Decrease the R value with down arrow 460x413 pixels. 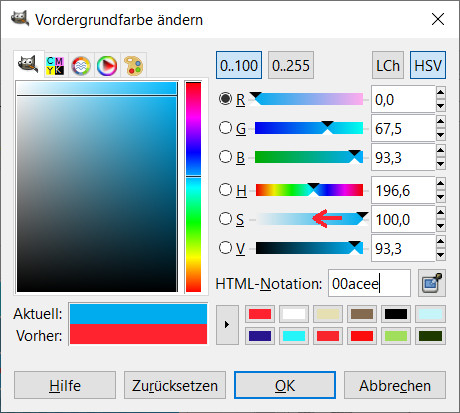(441, 106)
